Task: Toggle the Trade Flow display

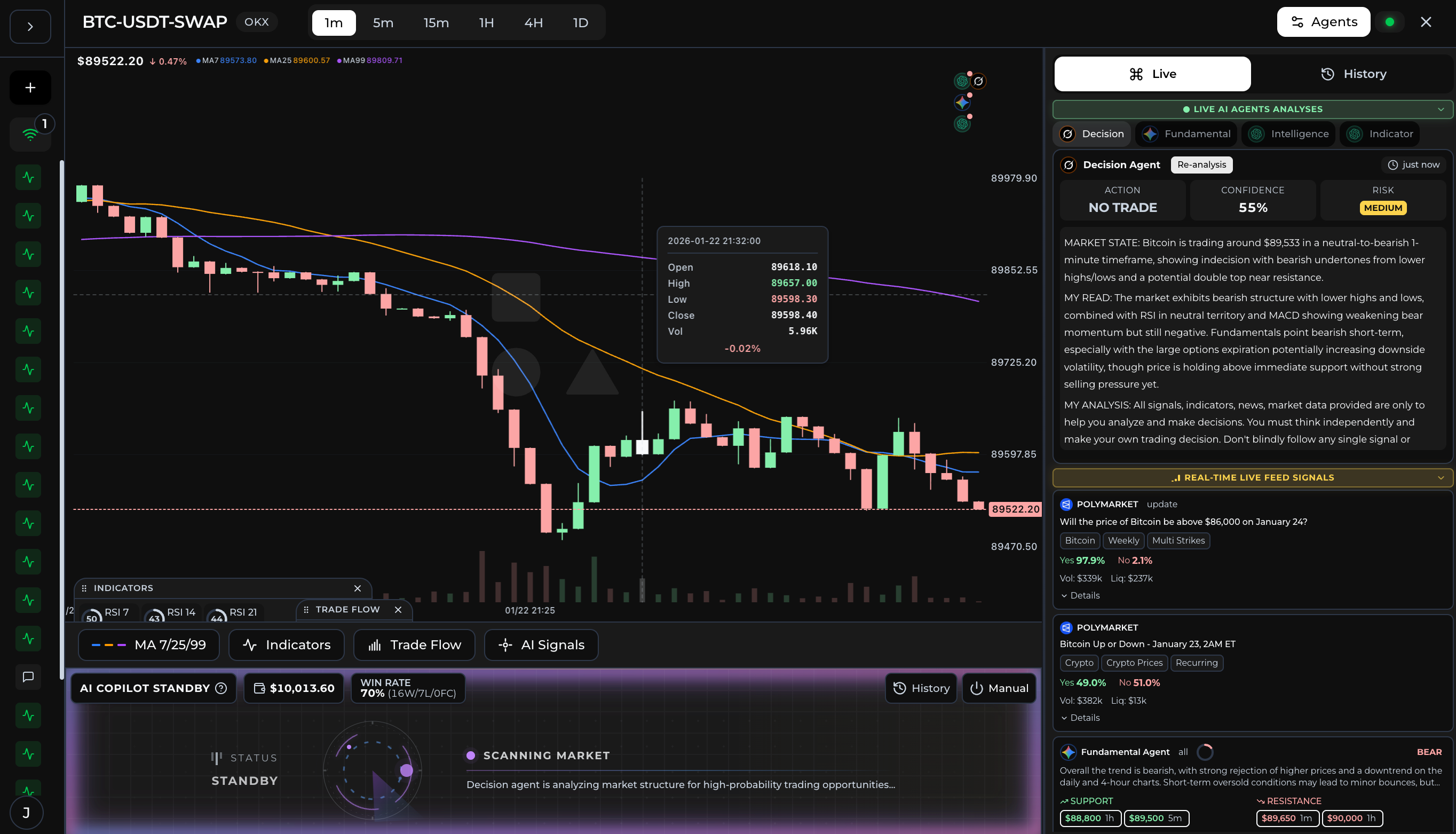Action: (x=414, y=644)
